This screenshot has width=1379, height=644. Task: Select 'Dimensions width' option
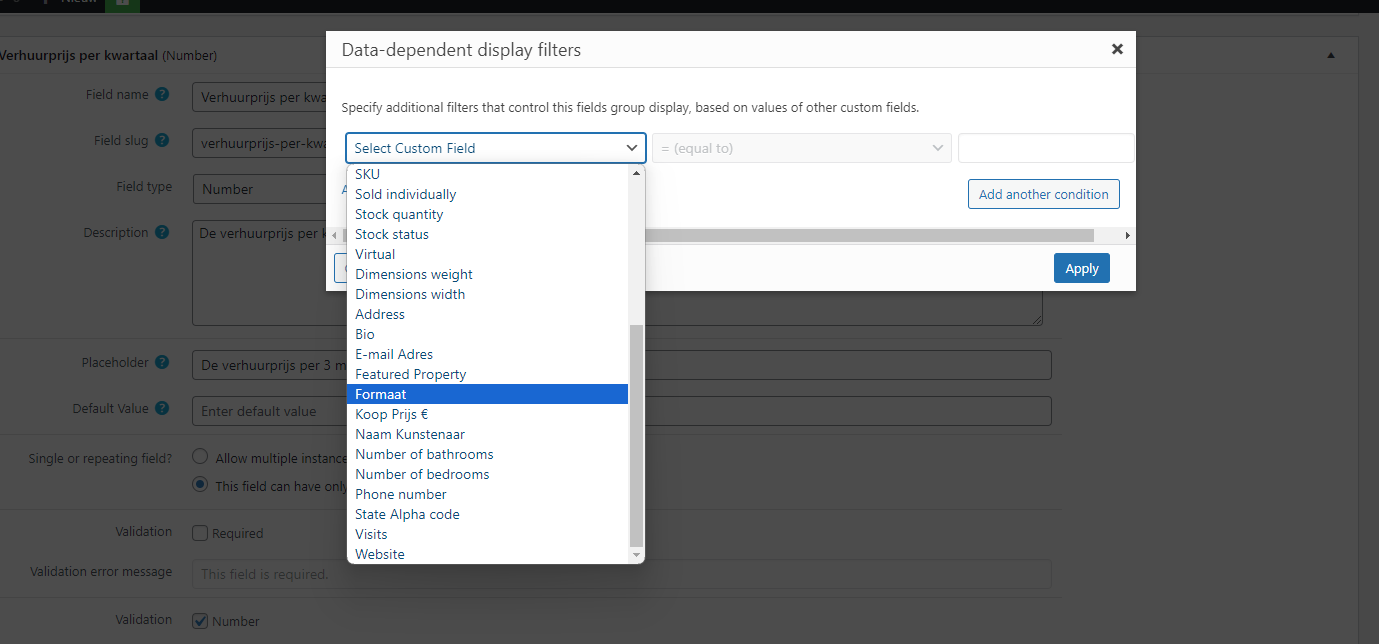tap(487, 294)
